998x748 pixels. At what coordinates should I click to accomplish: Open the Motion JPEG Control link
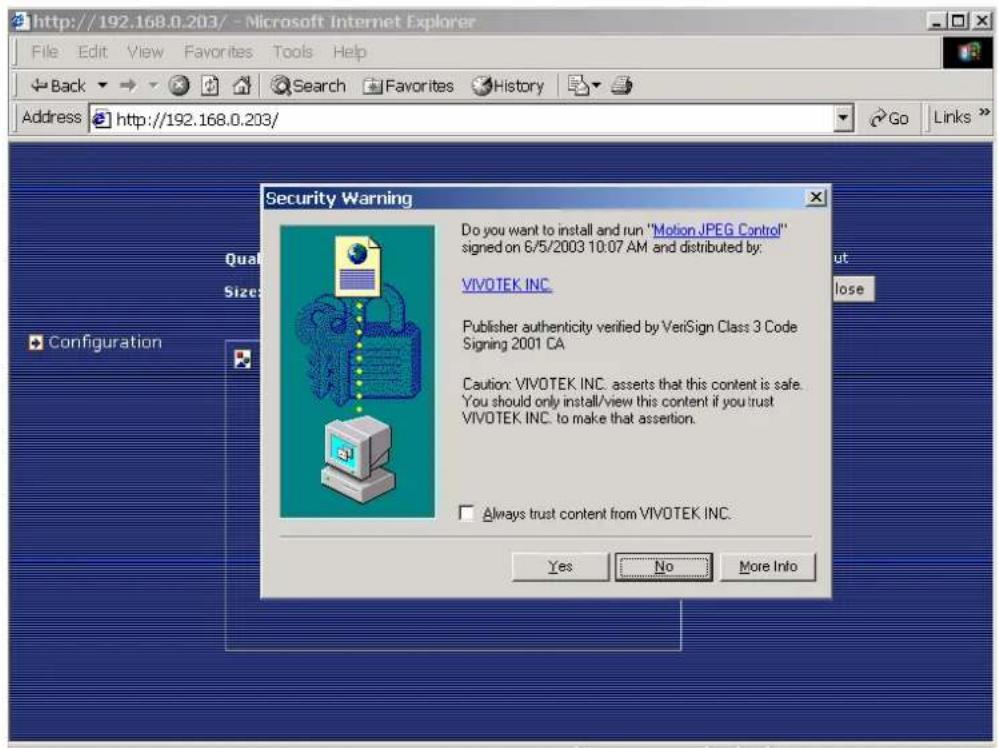point(717,230)
